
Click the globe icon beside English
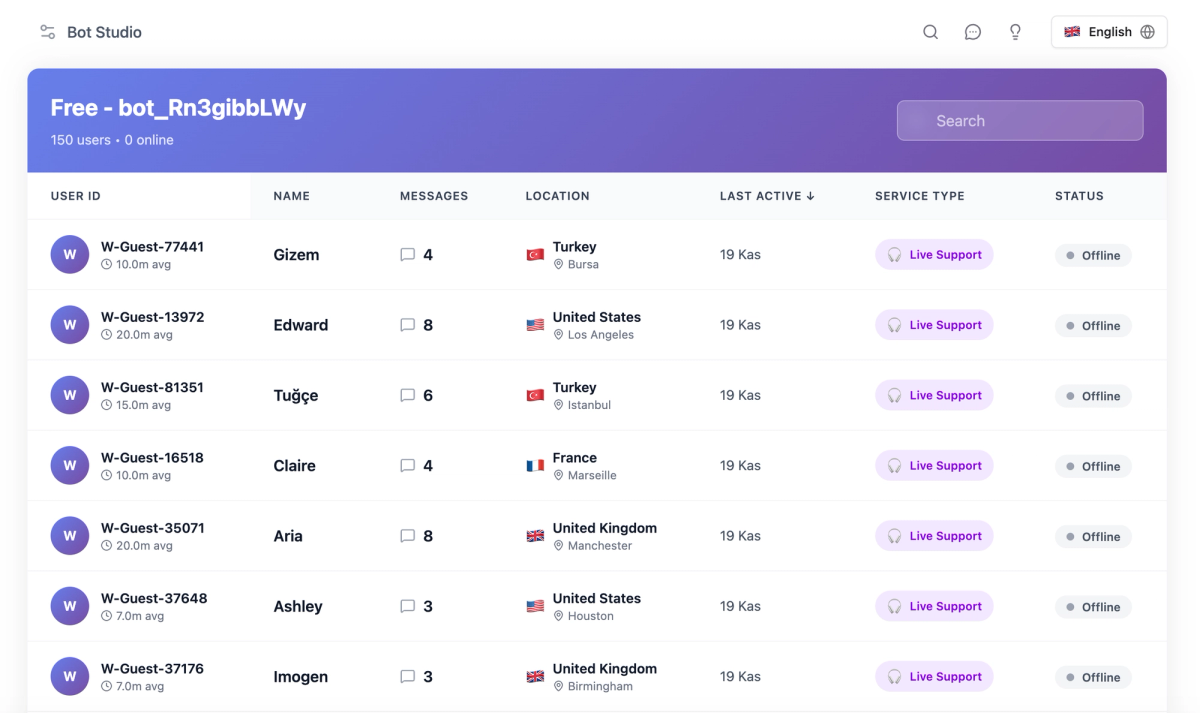click(x=1148, y=31)
